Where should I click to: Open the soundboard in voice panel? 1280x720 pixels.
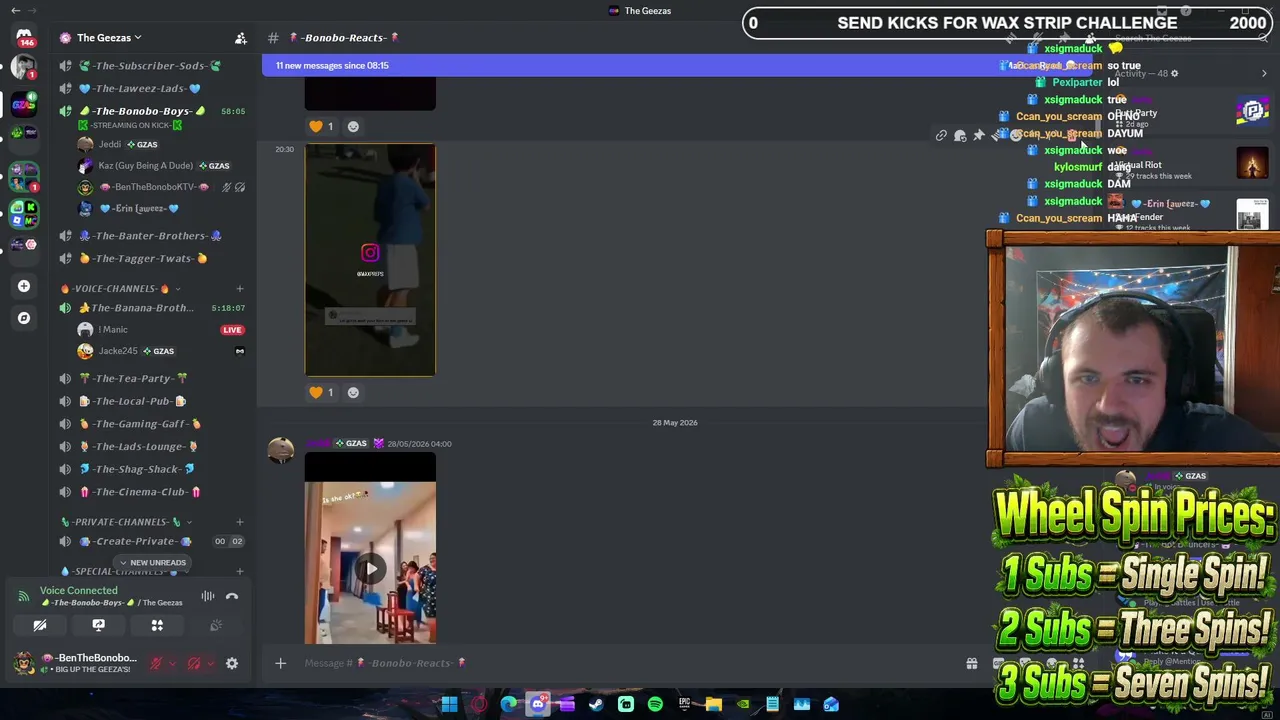[215, 625]
